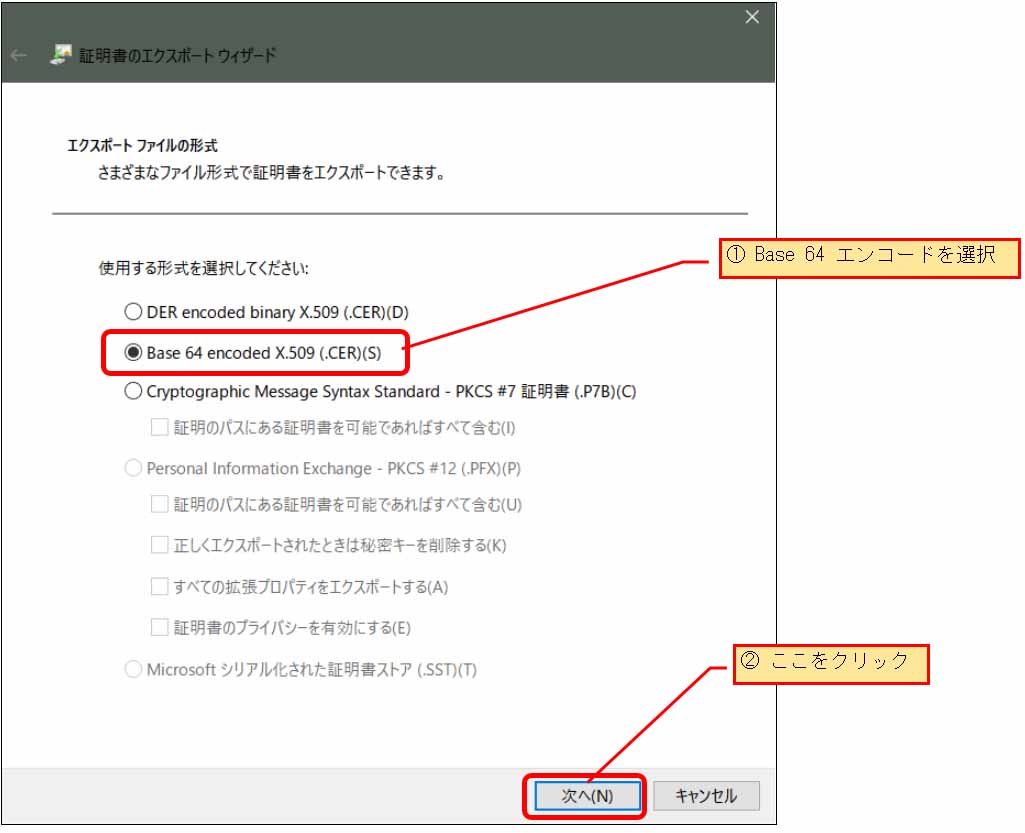Click the 使用する形式を選択してください label

click(204, 269)
